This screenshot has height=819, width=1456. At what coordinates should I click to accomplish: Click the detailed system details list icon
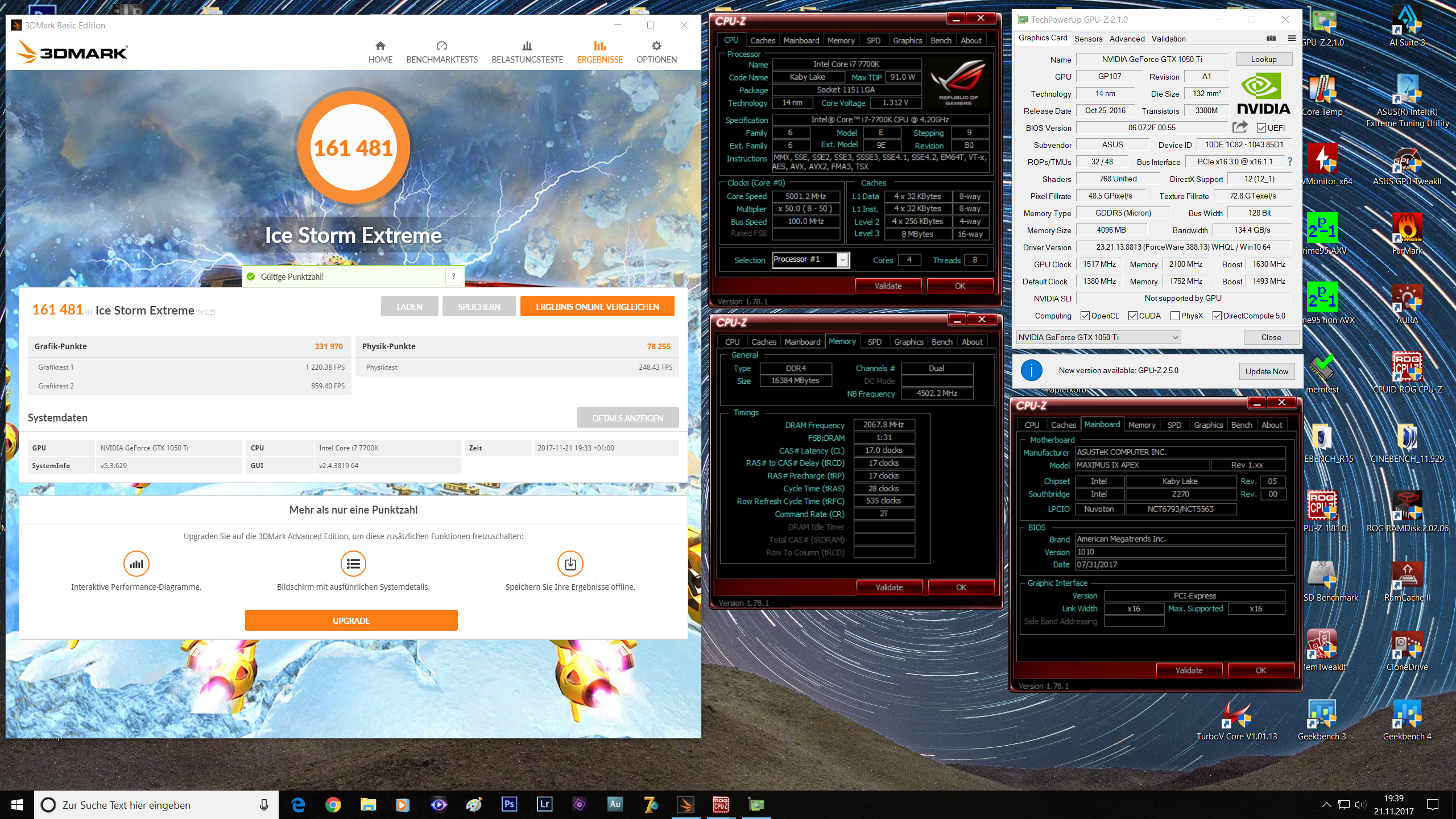click(x=353, y=564)
